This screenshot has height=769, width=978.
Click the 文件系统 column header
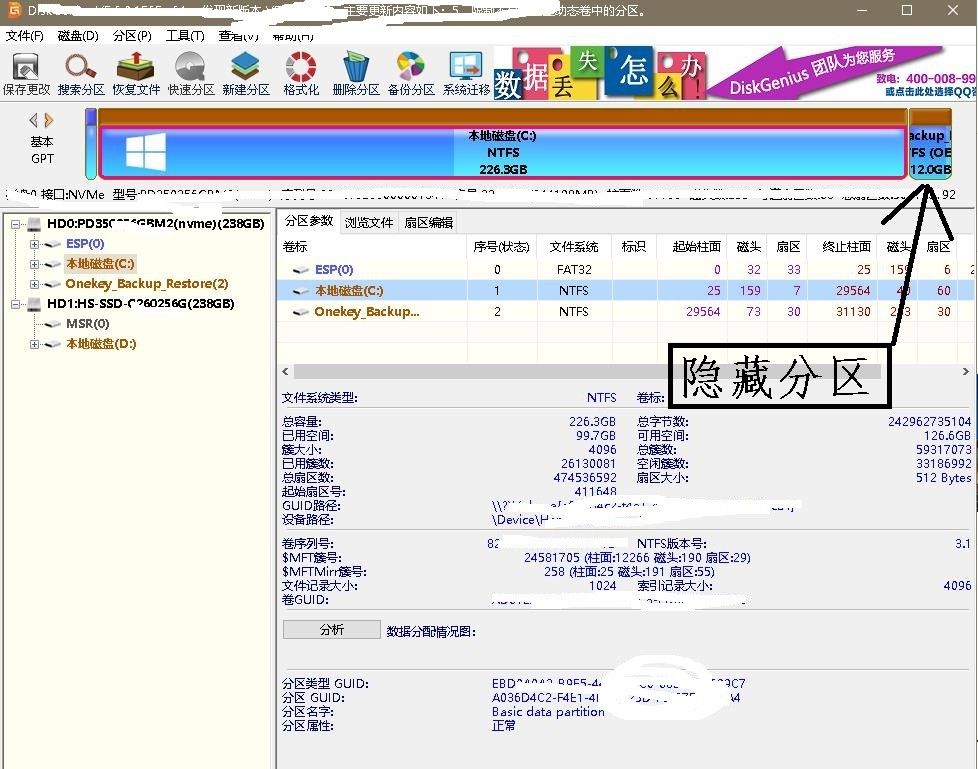point(574,247)
